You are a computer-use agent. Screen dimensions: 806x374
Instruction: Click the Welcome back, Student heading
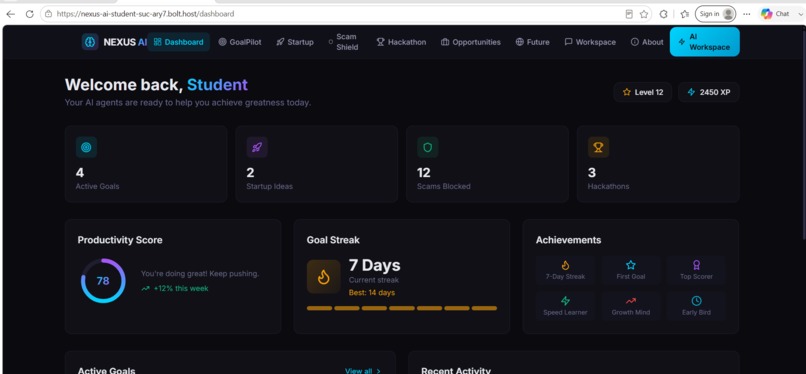pyautogui.click(x=156, y=85)
